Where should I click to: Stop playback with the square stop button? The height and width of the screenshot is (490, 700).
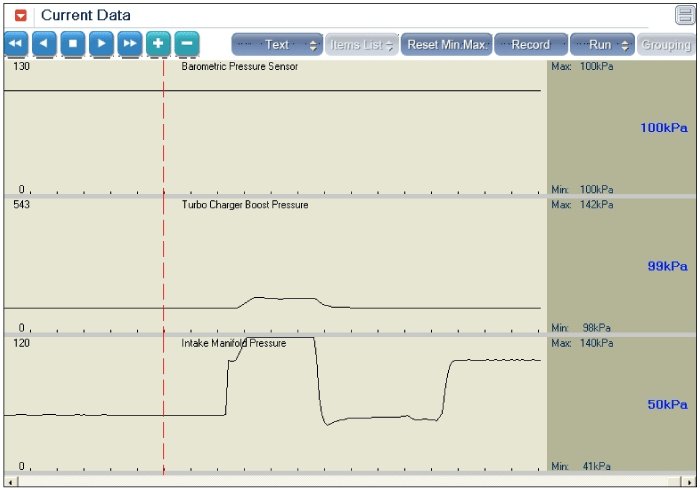73,44
